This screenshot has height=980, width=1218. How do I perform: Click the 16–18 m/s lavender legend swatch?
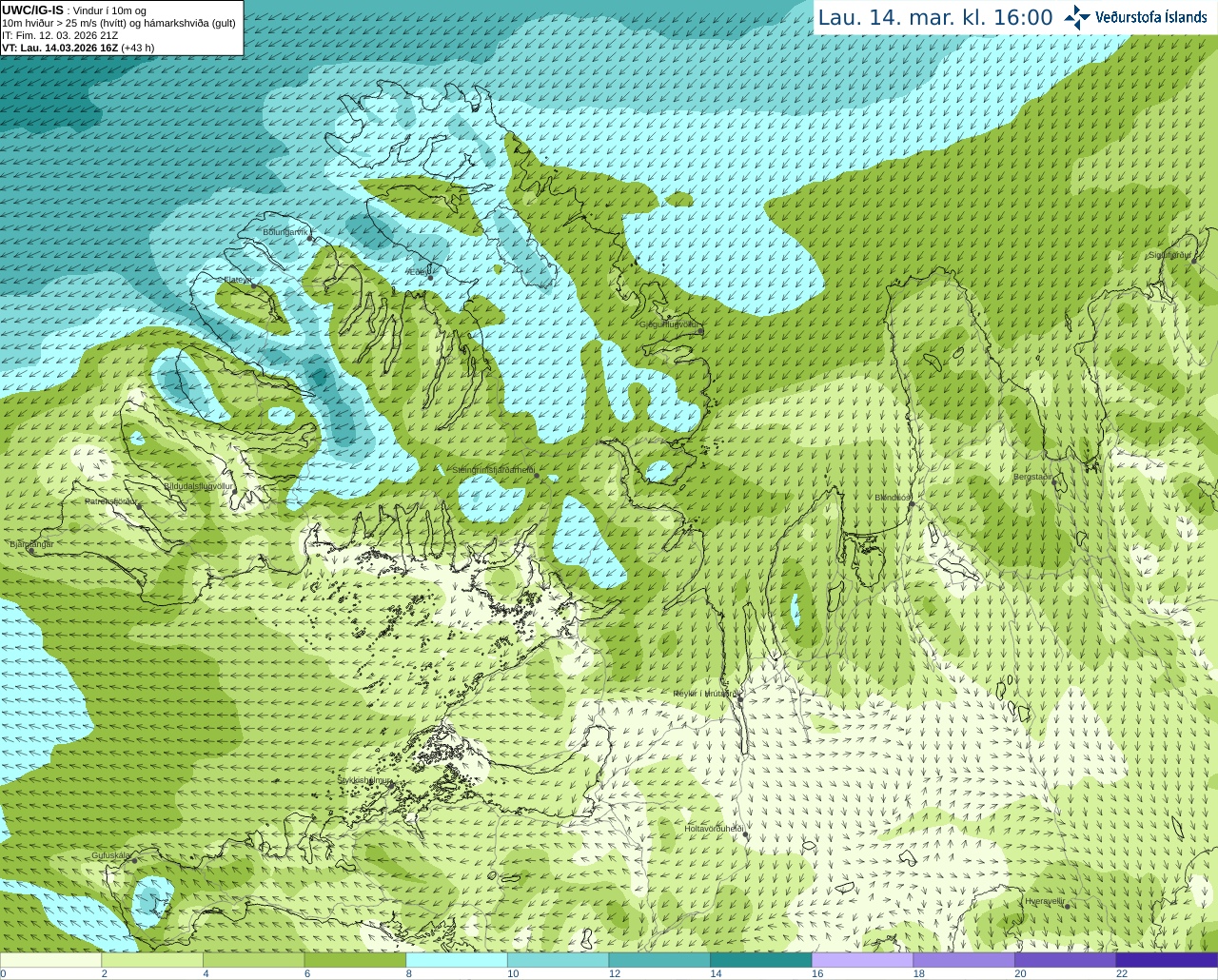(862, 960)
